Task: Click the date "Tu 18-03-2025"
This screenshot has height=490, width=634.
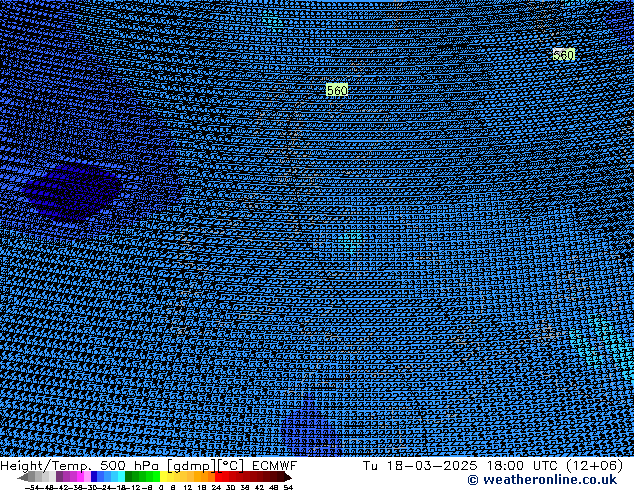Action: 420,466
